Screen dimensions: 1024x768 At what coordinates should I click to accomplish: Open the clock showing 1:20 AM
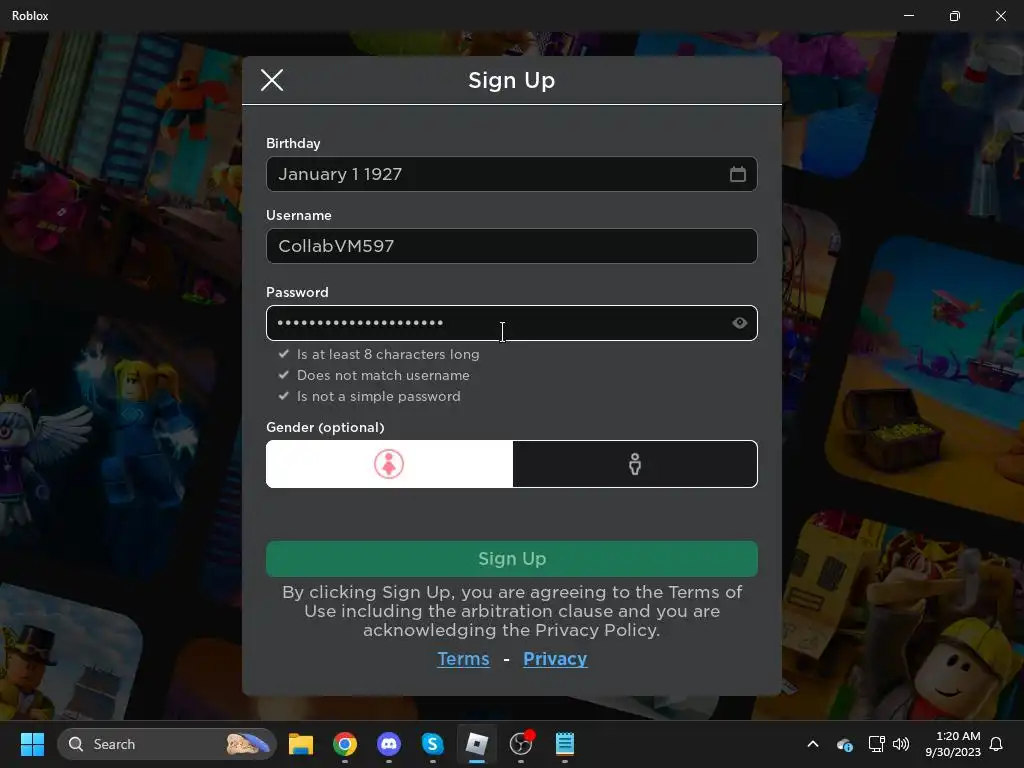coord(953,744)
